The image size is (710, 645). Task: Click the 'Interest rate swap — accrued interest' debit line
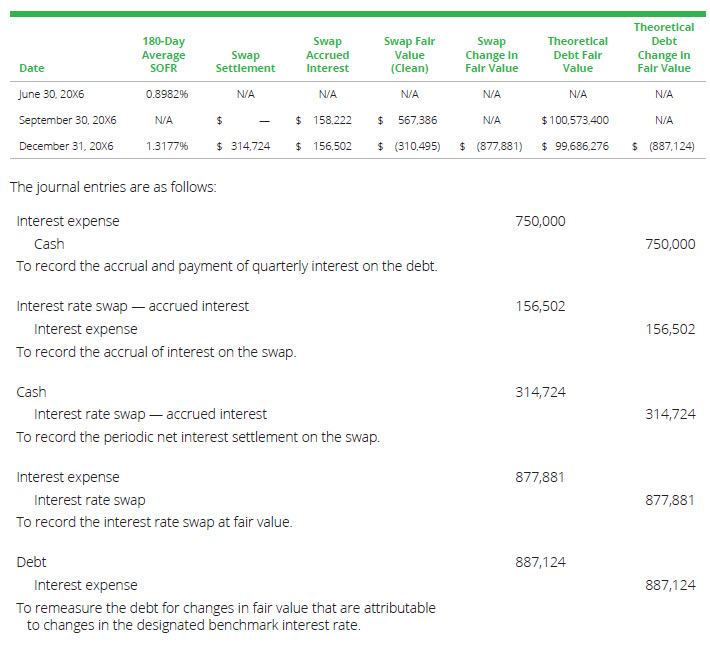133,306
